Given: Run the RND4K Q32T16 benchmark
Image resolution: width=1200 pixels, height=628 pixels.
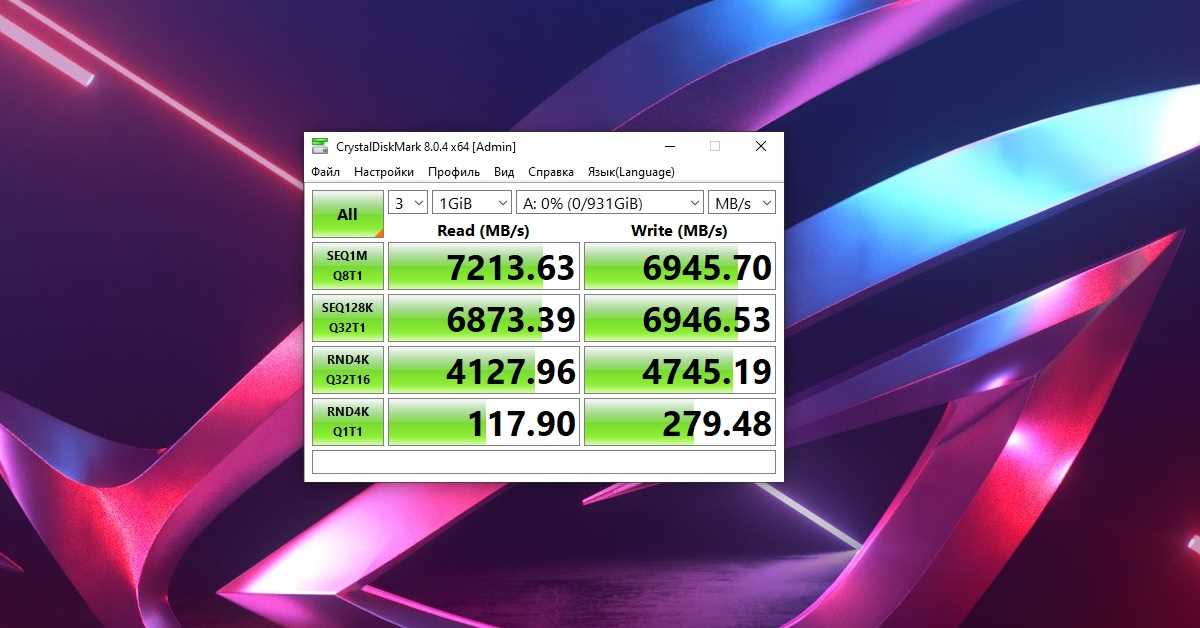Looking at the screenshot, I should click(x=348, y=370).
